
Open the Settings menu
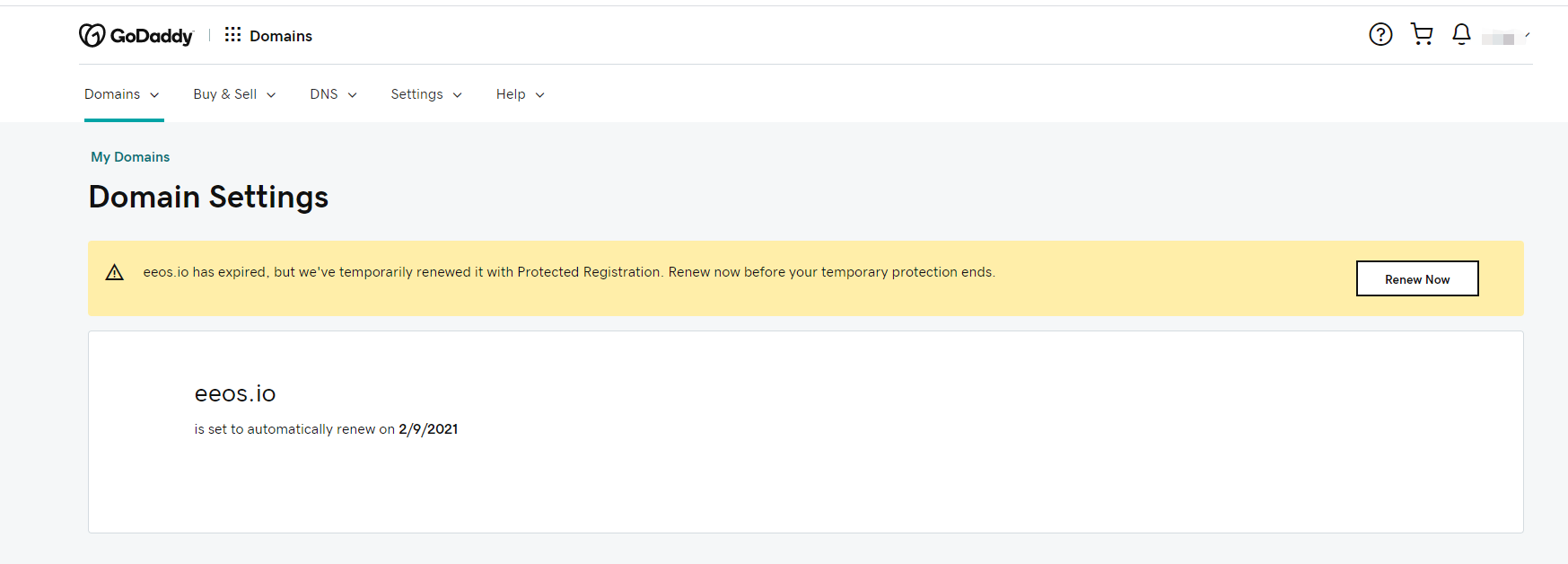426,94
